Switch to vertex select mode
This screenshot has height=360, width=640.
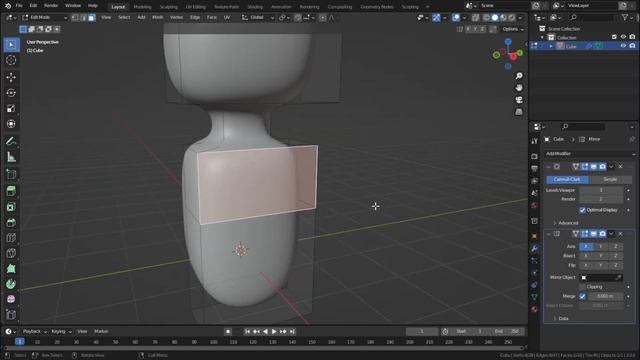75,18
